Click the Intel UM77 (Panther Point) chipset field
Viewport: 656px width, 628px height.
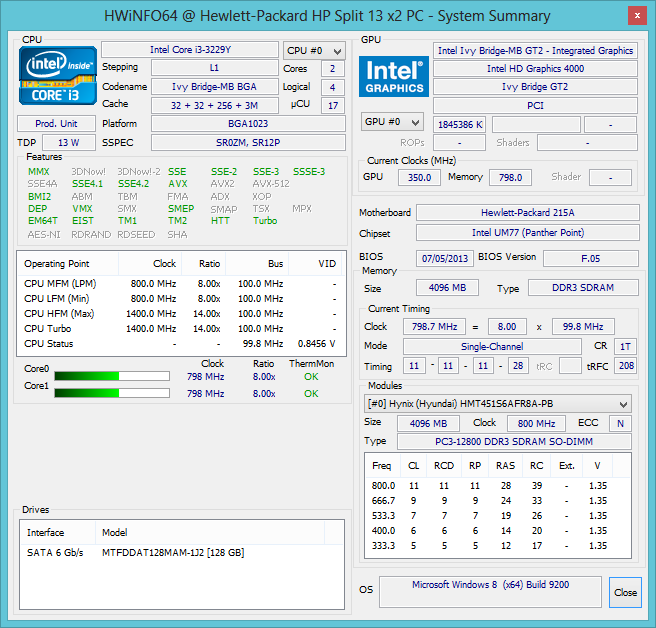[x=528, y=233]
